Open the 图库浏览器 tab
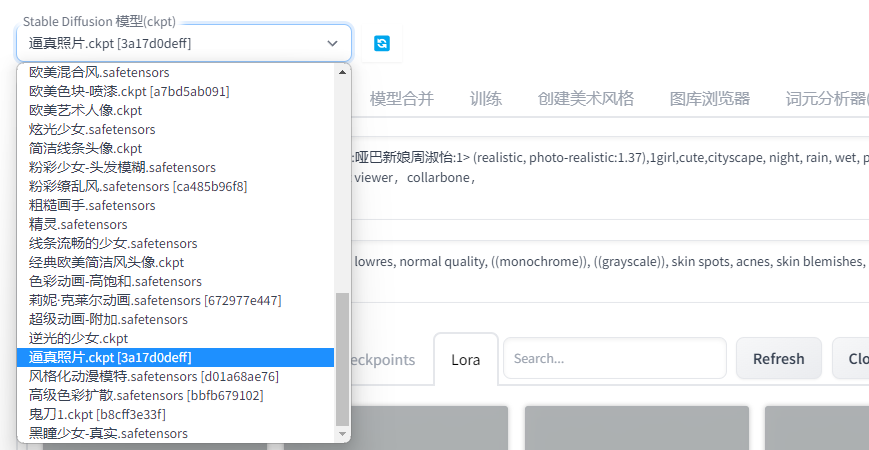Screen dimensions: 869x450 pyautogui.click(x=709, y=99)
